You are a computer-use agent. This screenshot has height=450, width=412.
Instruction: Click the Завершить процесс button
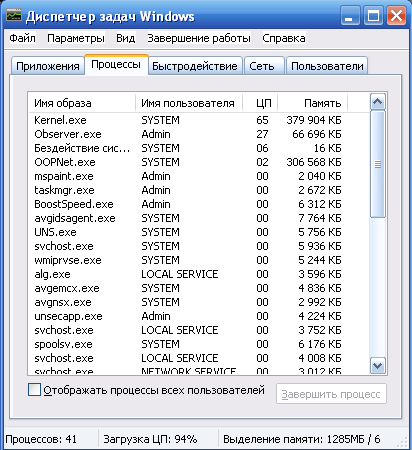[x=331, y=394]
